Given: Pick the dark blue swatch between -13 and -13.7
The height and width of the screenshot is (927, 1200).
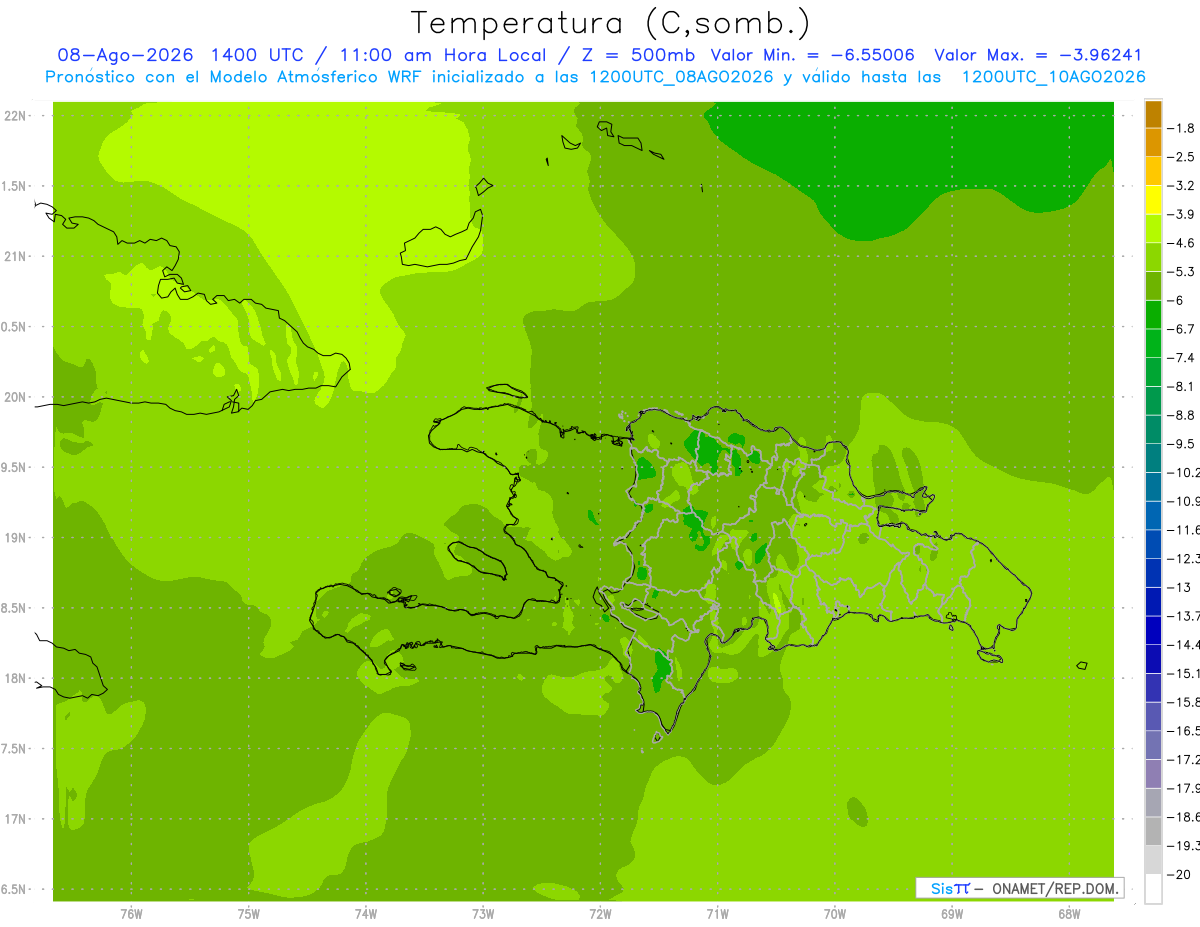Looking at the screenshot, I should coord(1153,602).
